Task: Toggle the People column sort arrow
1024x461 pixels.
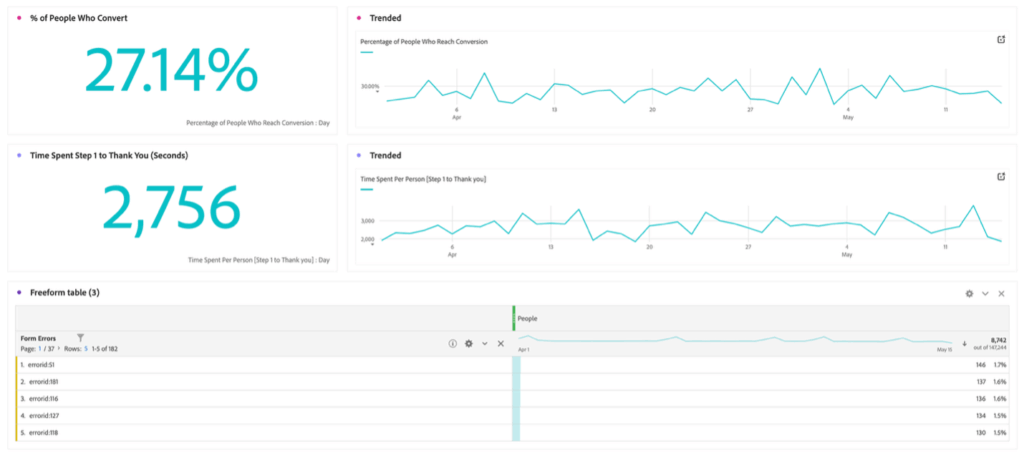Action: pyautogui.click(x=965, y=343)
